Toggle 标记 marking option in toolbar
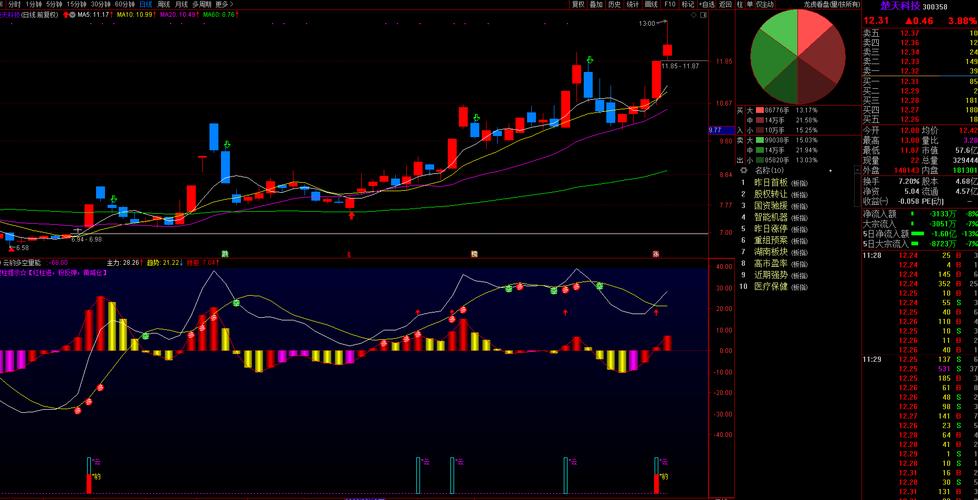 click(x=688, y=5)
